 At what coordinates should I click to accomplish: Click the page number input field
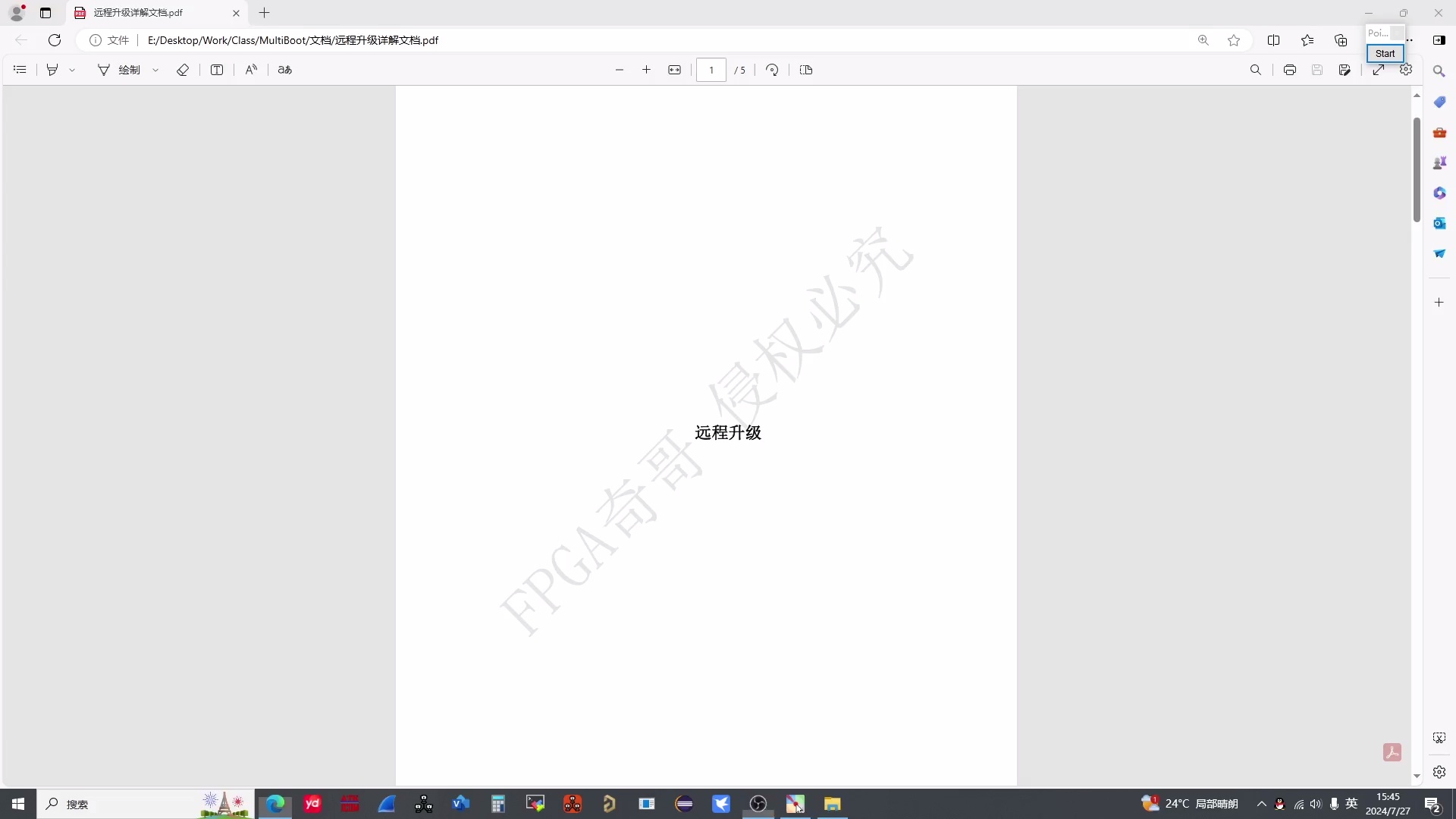[711, 70]
